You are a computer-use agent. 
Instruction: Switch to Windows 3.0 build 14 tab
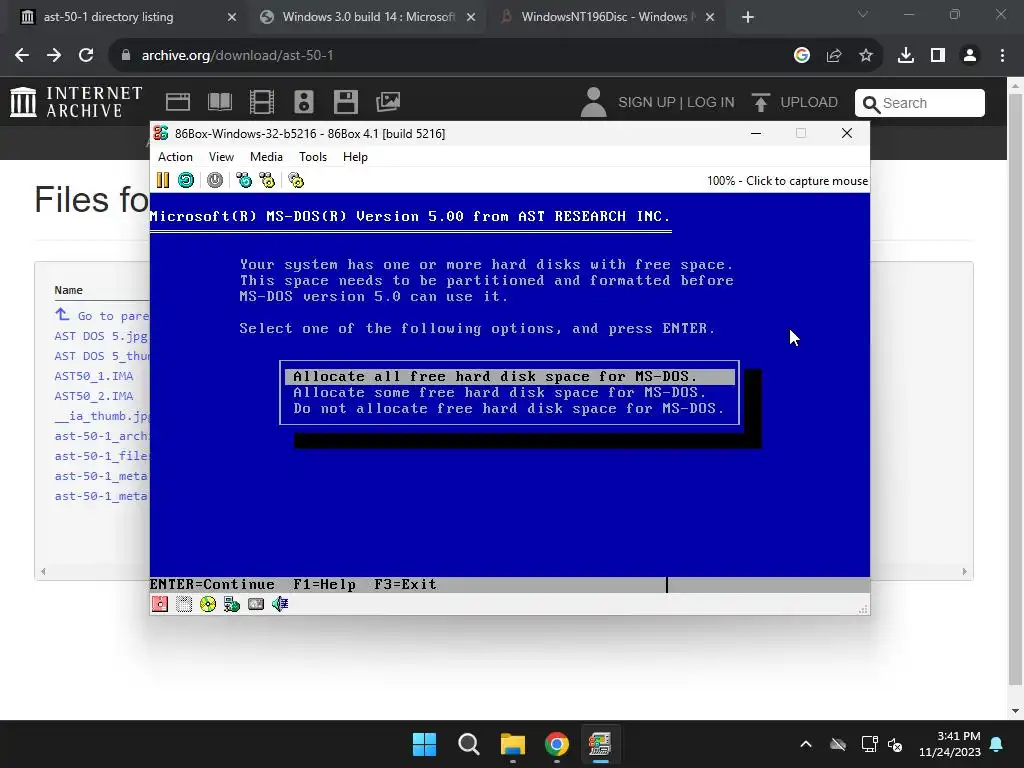pyautogui.click(x=368, y=17)
